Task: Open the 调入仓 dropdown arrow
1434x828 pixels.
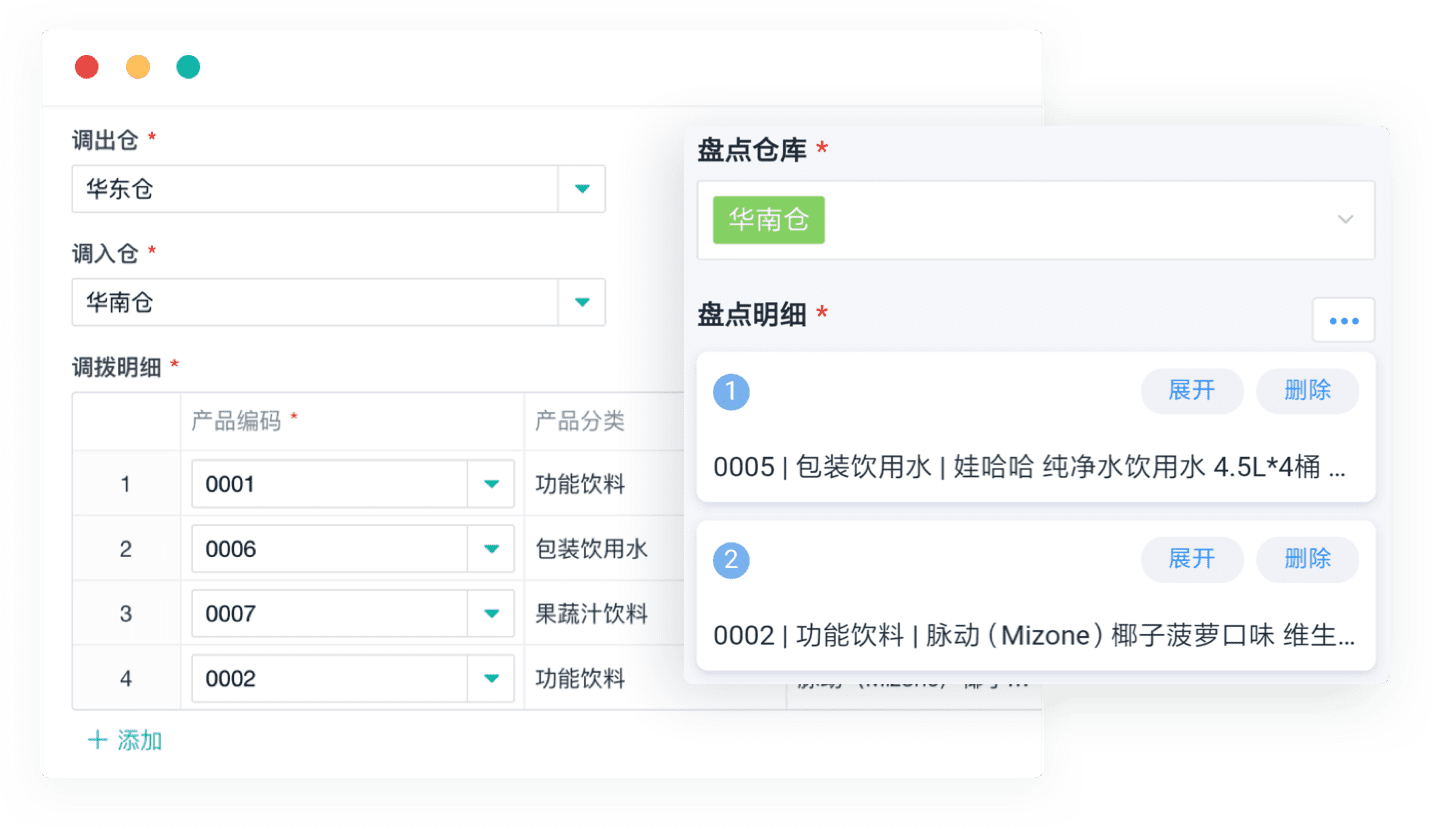Action: click(x=582, y=302)
